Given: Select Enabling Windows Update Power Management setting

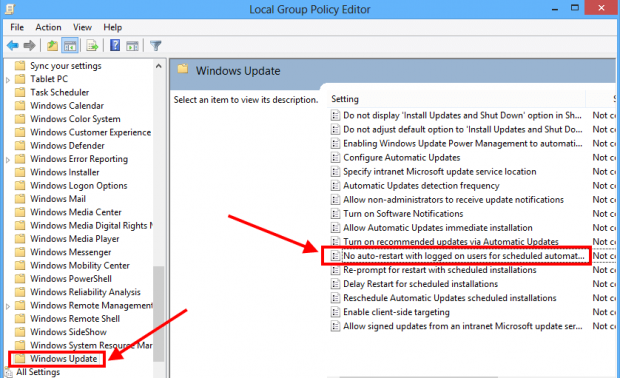Looking at the screenshot, I should (x=463, y=144).
